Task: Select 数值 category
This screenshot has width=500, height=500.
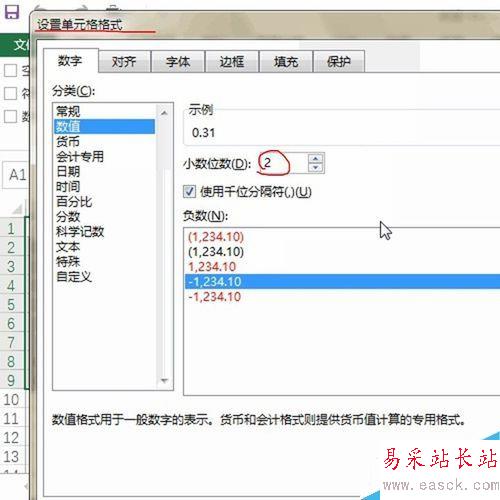Action: (104, 126)
